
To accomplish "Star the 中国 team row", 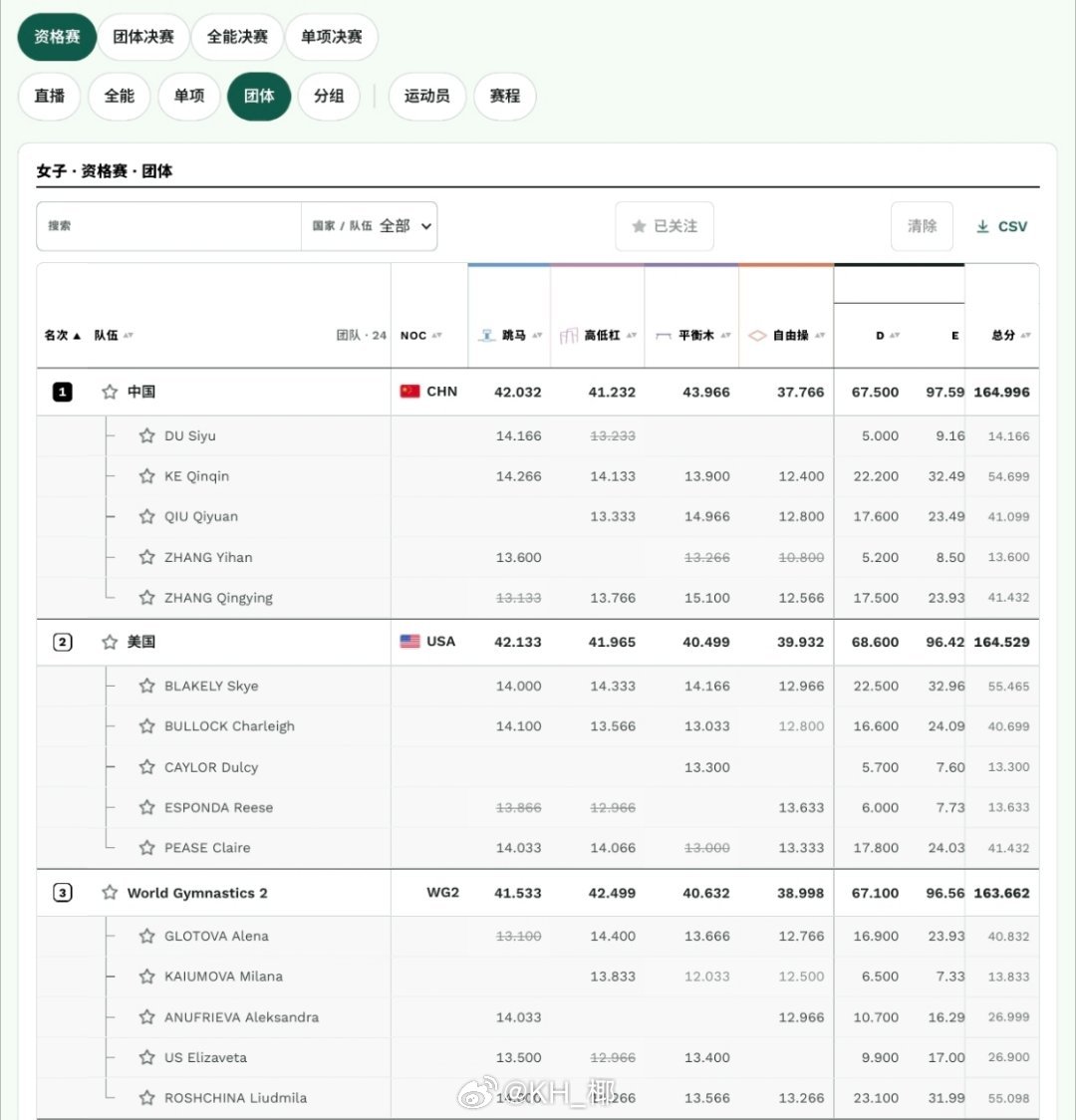I will coord(110,392).
